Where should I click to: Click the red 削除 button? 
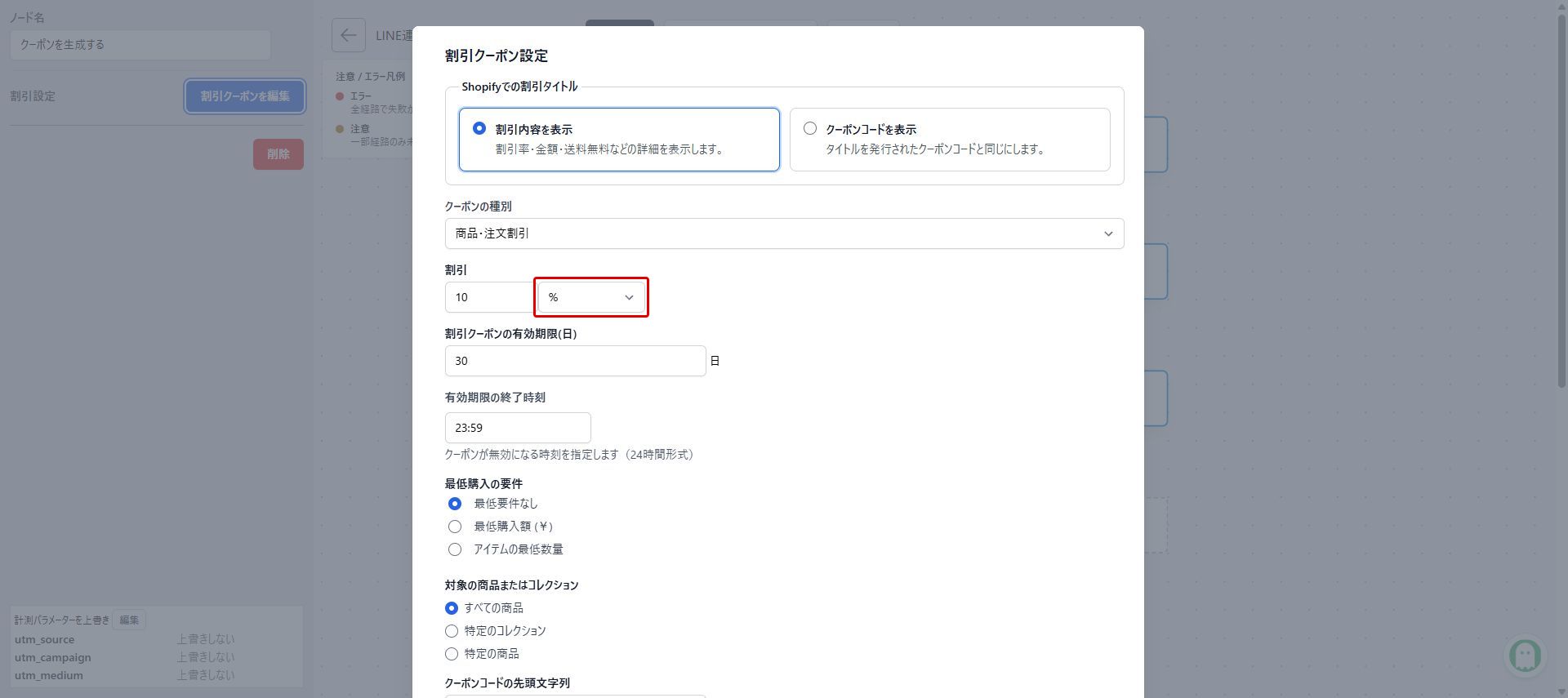278,154
